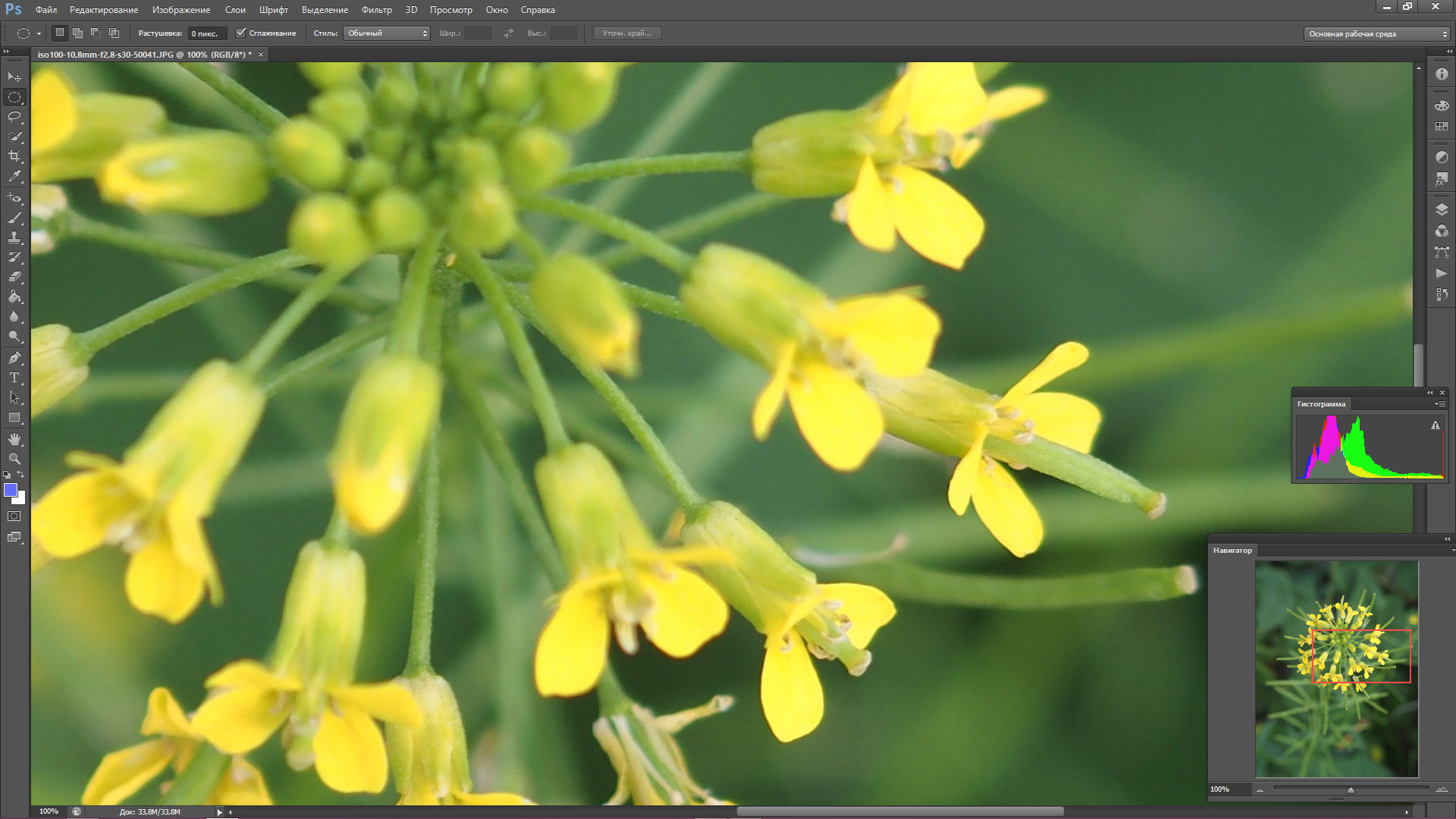This screenshot has height=819, width=1456.
Task: Open the Layers panel icon
Action: pyautogui.click(x=1442, y=209)
